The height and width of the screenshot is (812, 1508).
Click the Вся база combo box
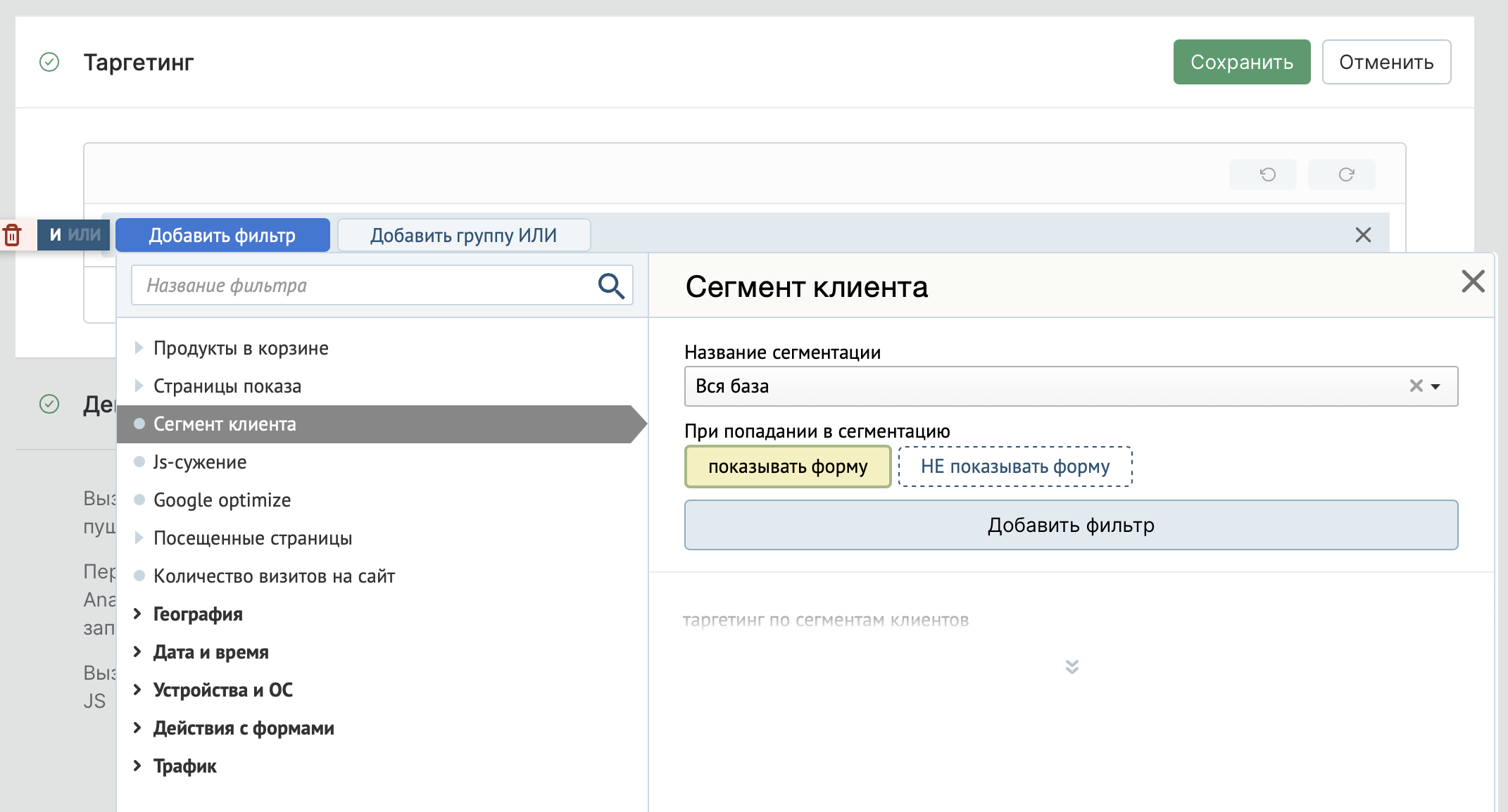point(1071,386)
